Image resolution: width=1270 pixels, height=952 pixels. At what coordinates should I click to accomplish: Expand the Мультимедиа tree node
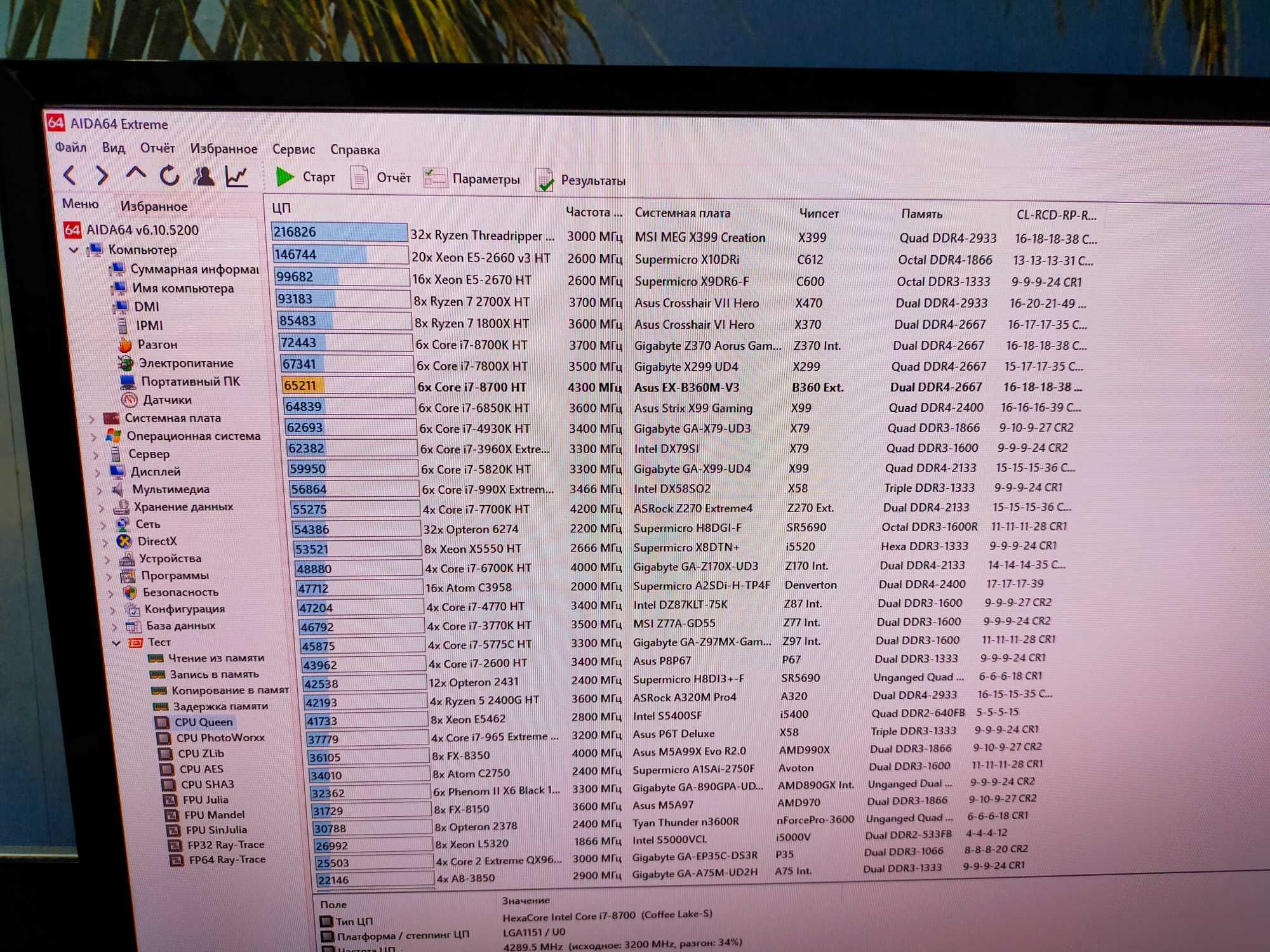pyautogui.click(x=100, y=490)
